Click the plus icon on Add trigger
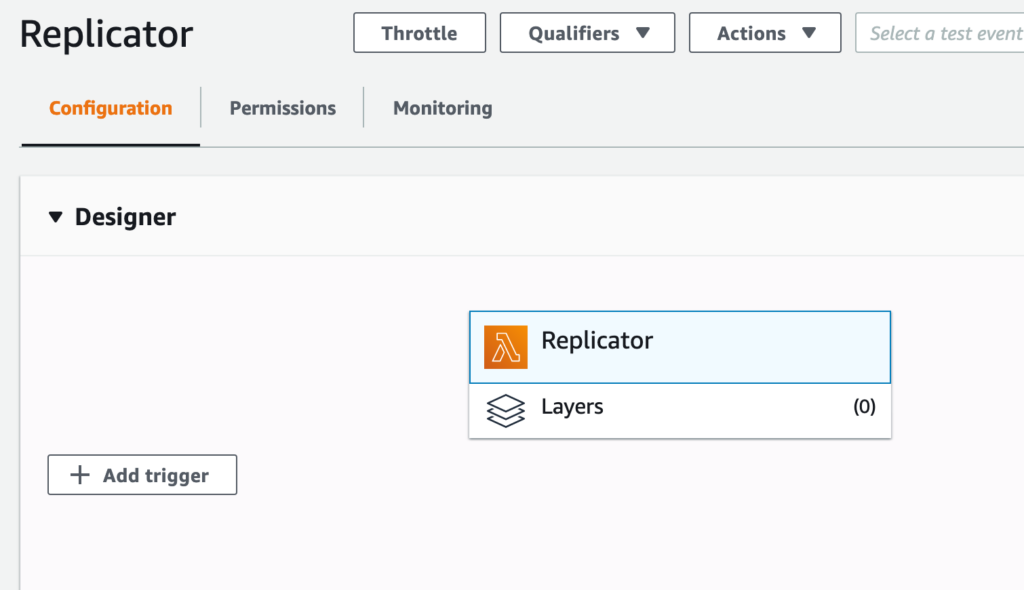This screenshot has height=590, width=1024. [80, 474]
